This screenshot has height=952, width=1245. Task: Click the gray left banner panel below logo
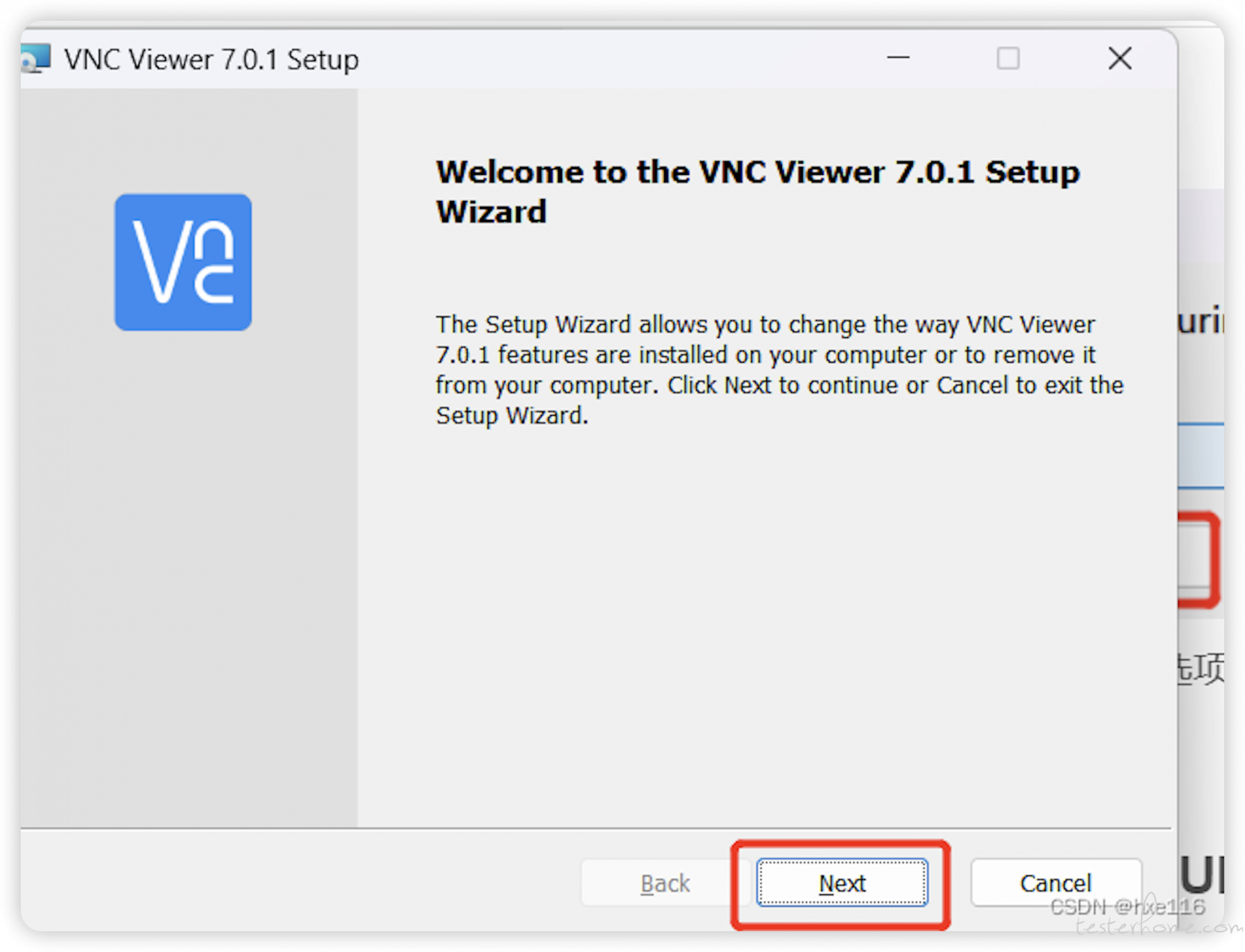(x=188, y=577)
